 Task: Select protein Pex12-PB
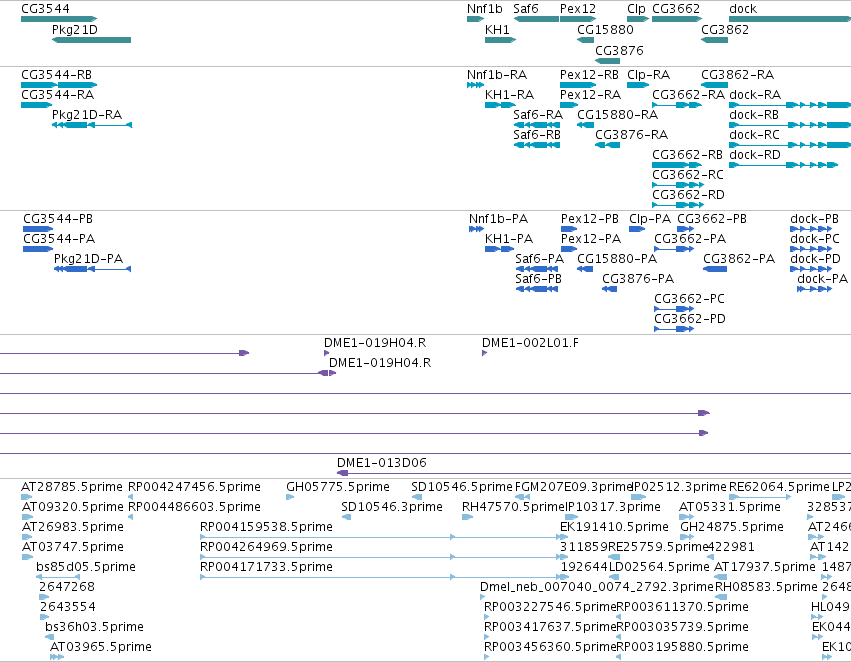569,229
